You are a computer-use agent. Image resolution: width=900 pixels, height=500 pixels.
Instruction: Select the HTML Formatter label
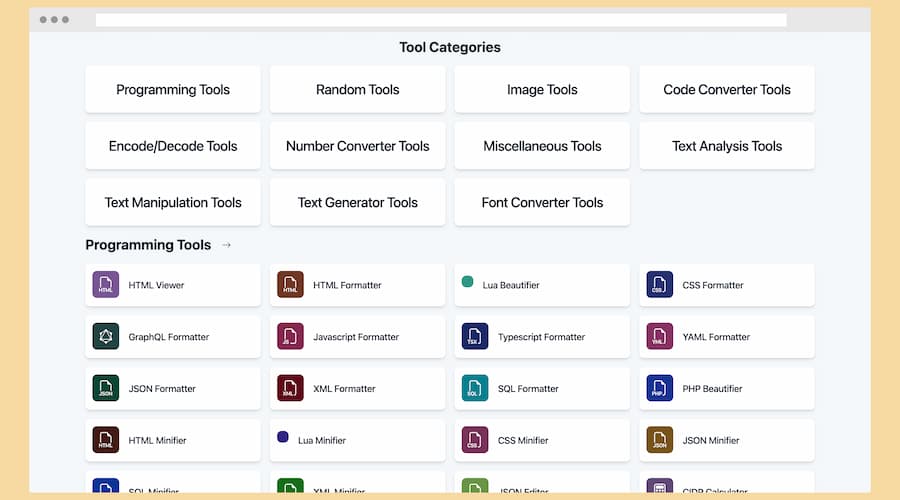(347, 285)
